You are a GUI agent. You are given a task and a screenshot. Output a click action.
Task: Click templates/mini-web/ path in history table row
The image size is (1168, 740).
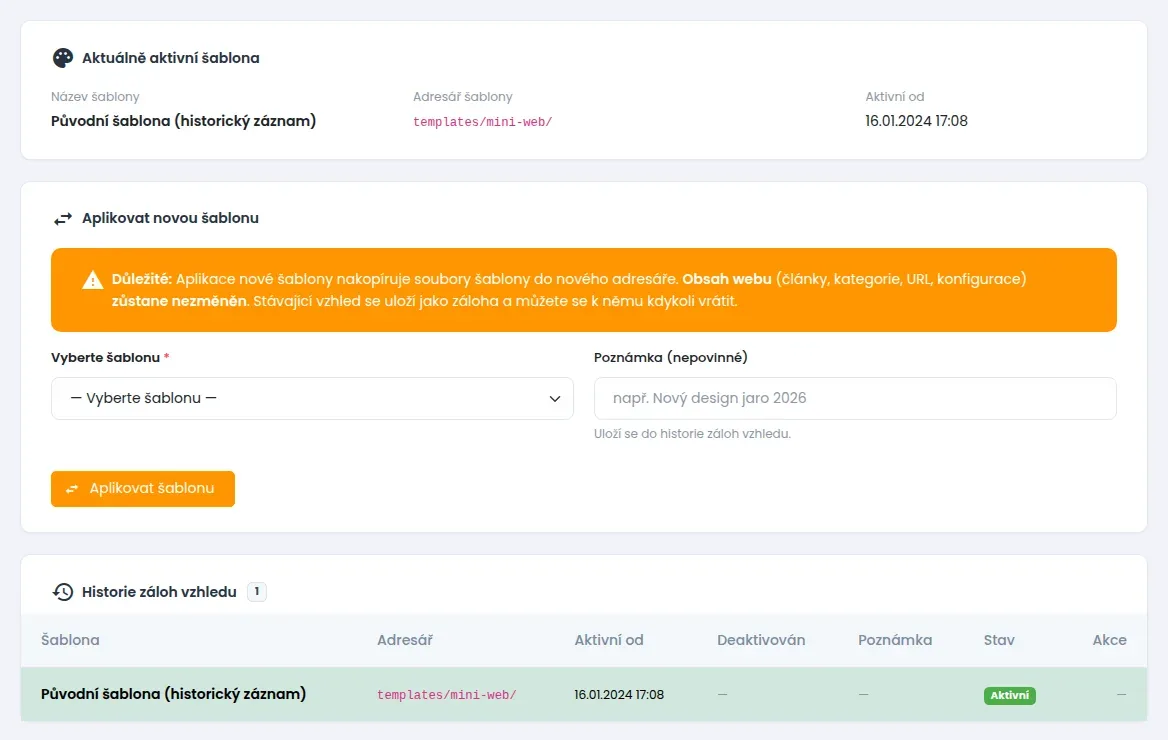(446, 695)
